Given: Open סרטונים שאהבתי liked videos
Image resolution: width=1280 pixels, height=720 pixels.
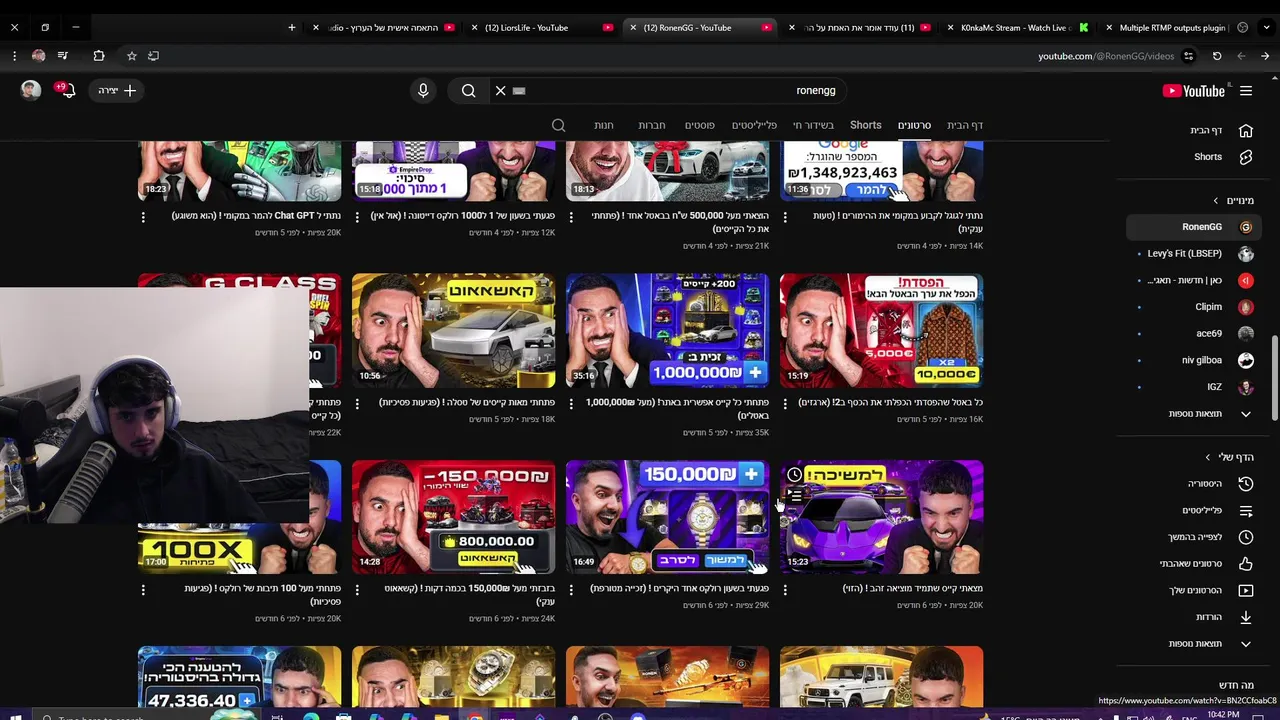Looking at the screenshot, I should click(x=1221, y=564).
